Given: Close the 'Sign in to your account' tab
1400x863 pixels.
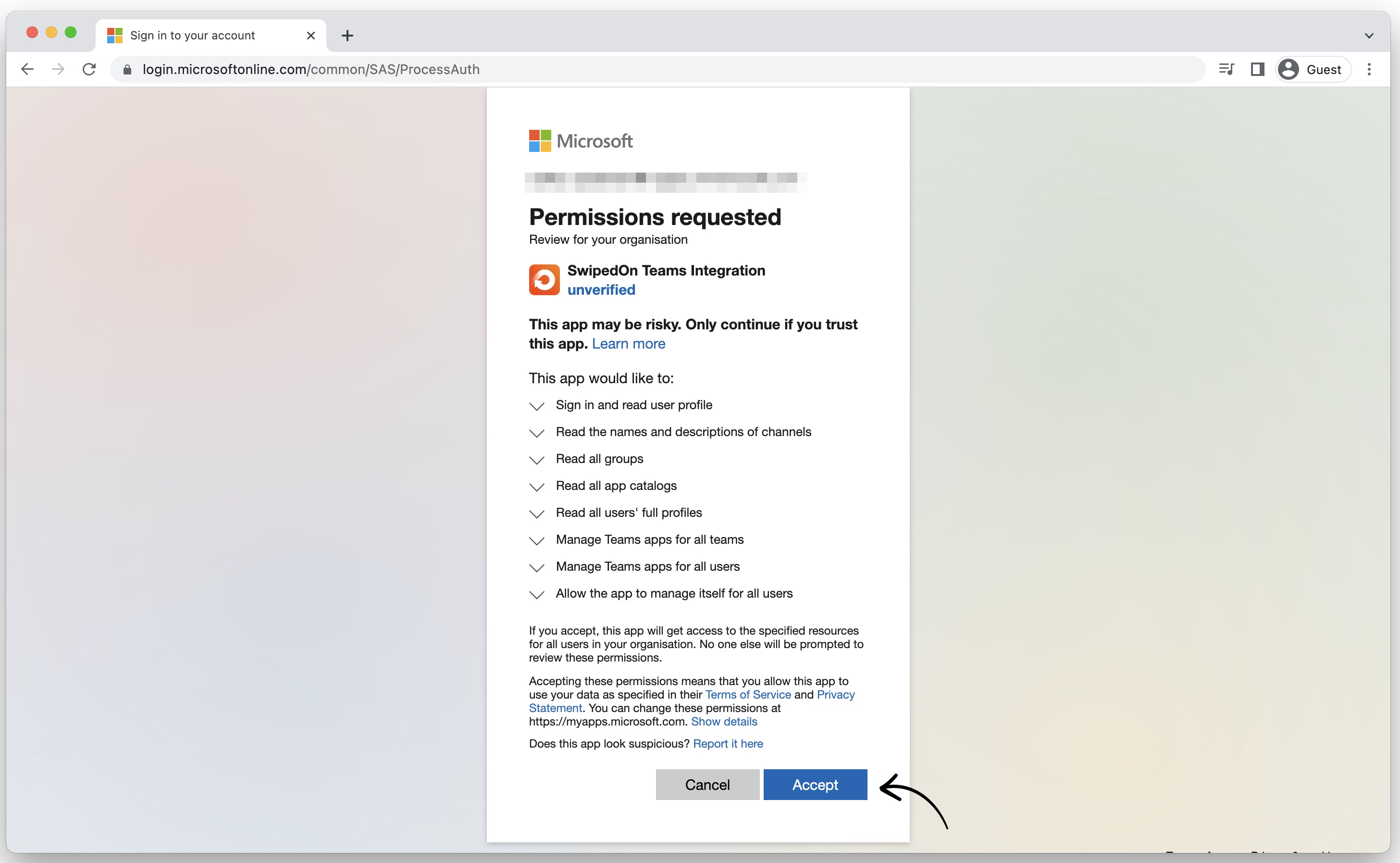Looking at the screenshot, I should click(x=311, y=36).
